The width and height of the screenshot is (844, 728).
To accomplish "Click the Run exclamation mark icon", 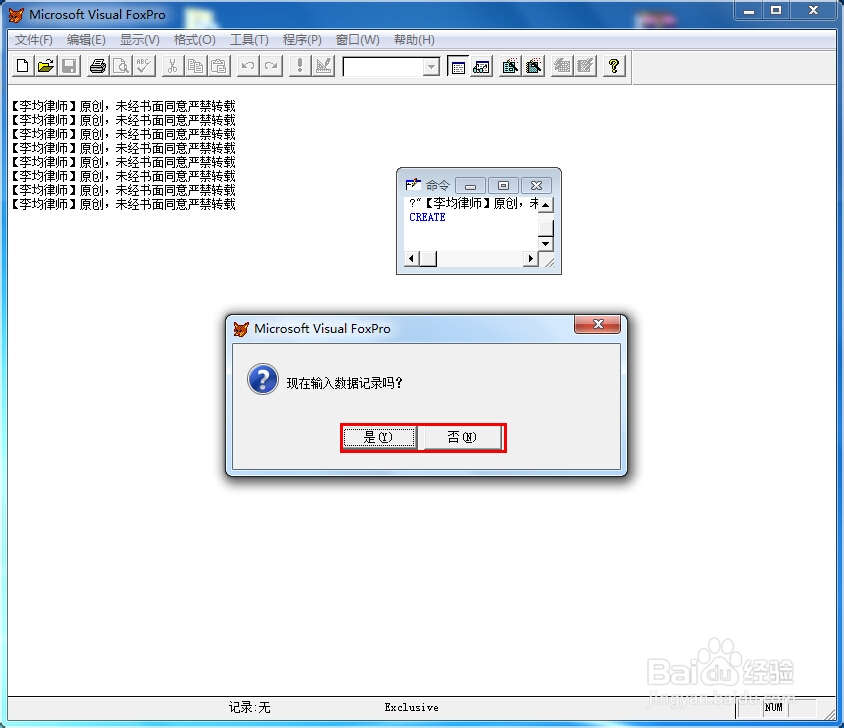I will 300,66.
